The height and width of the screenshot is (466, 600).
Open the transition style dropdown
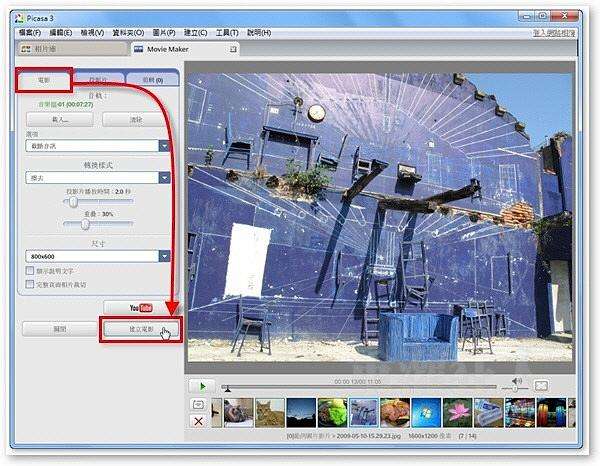tap(165, 178)
